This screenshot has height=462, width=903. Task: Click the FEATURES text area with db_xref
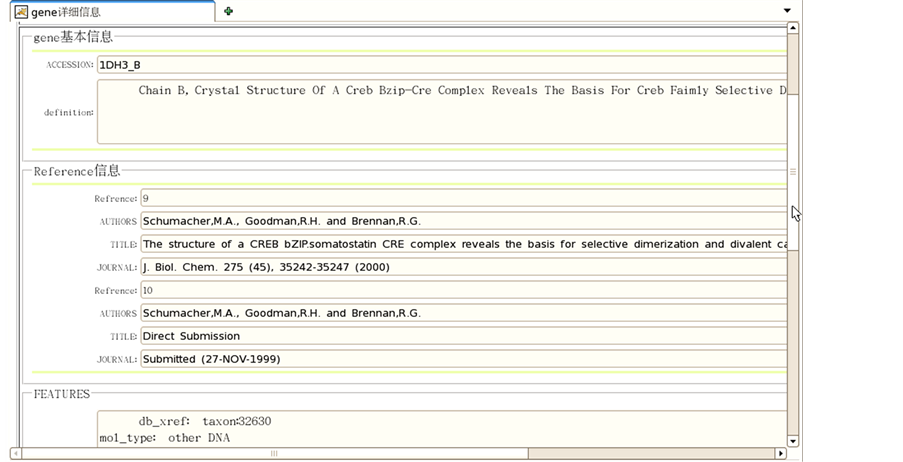pos(440,429)
